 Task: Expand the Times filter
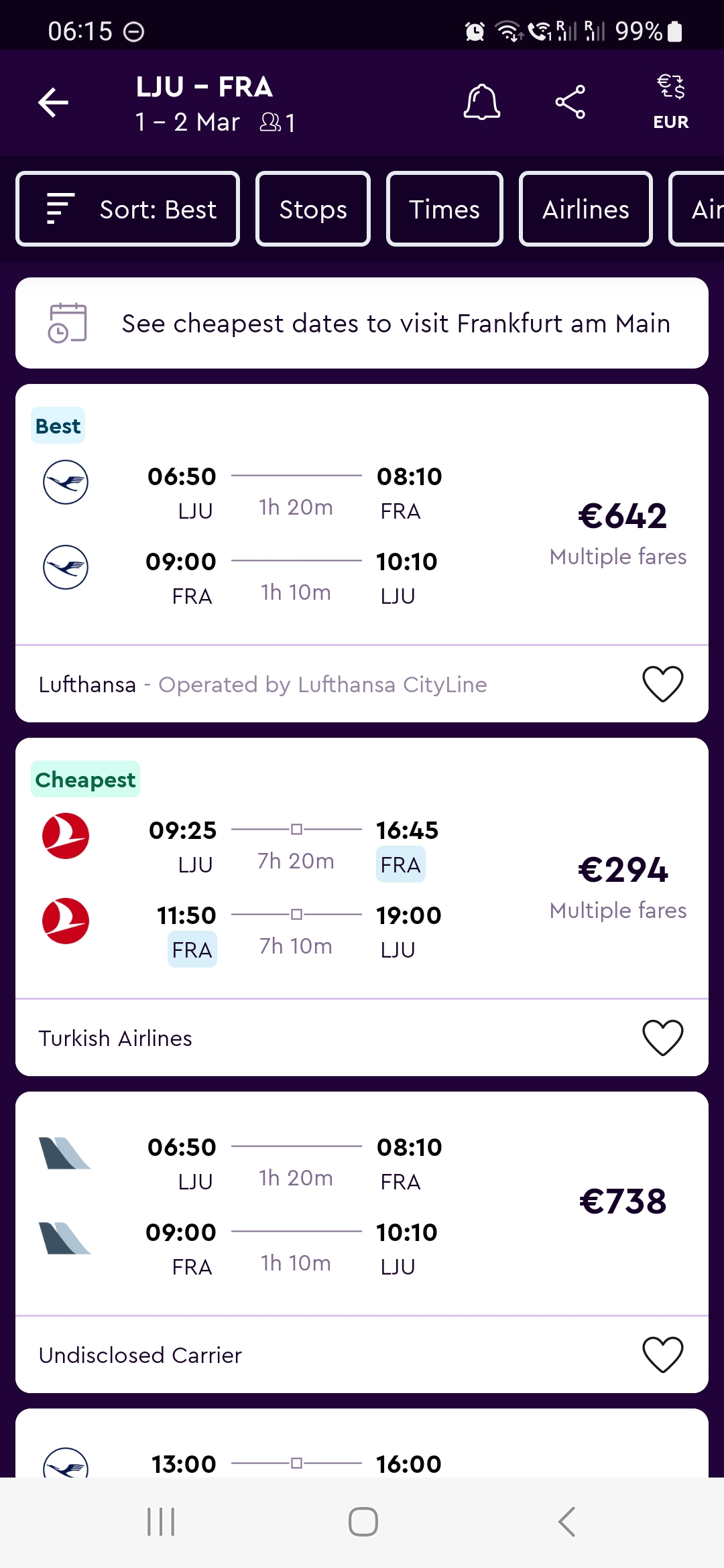pyautogui.click(x=444, y=209)
